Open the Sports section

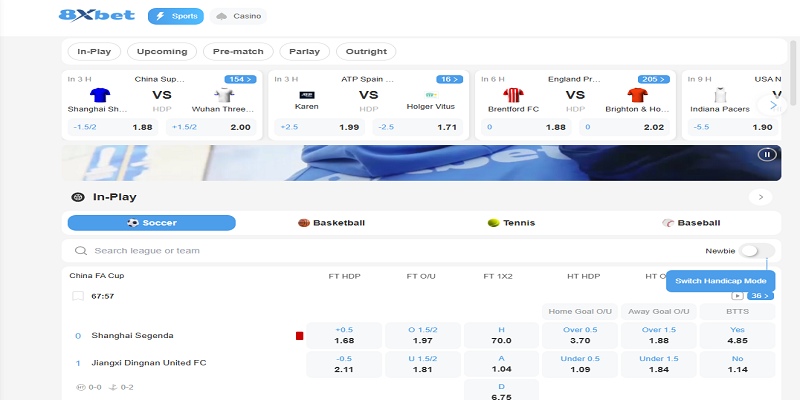(x=176, y=16)
